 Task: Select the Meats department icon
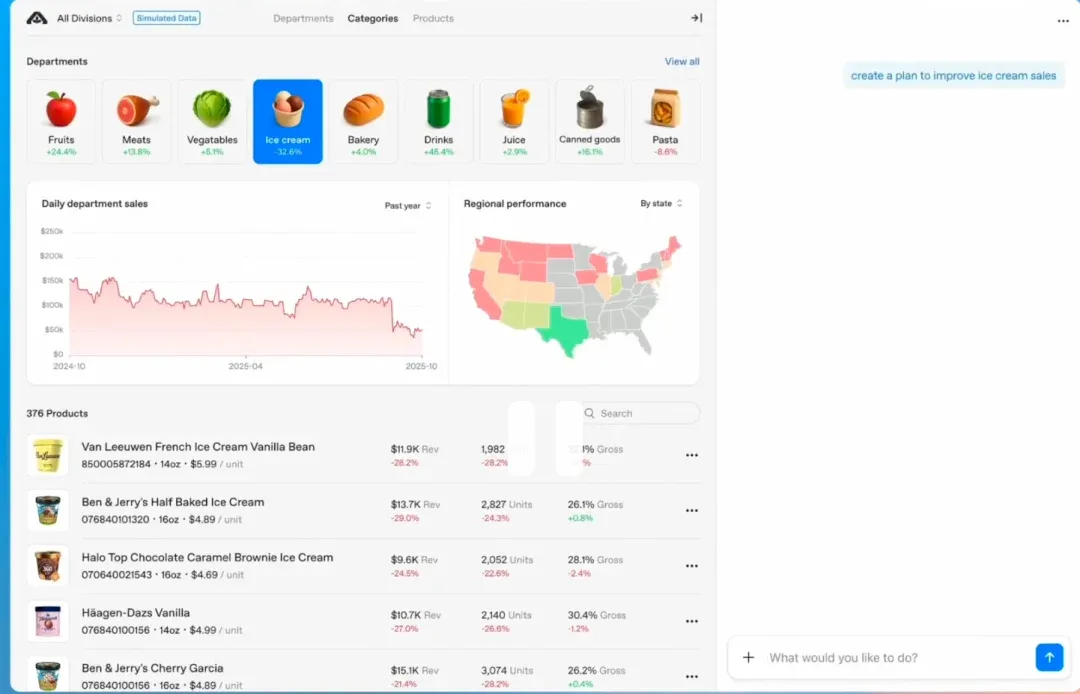[x=137, y=110]
